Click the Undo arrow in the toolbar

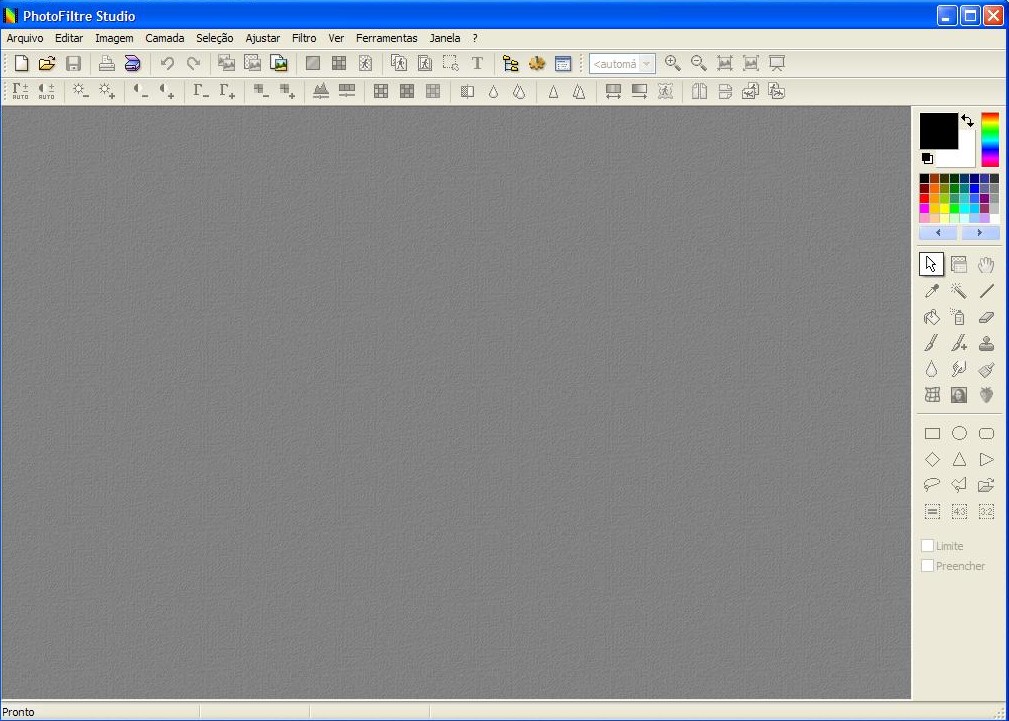167,63
